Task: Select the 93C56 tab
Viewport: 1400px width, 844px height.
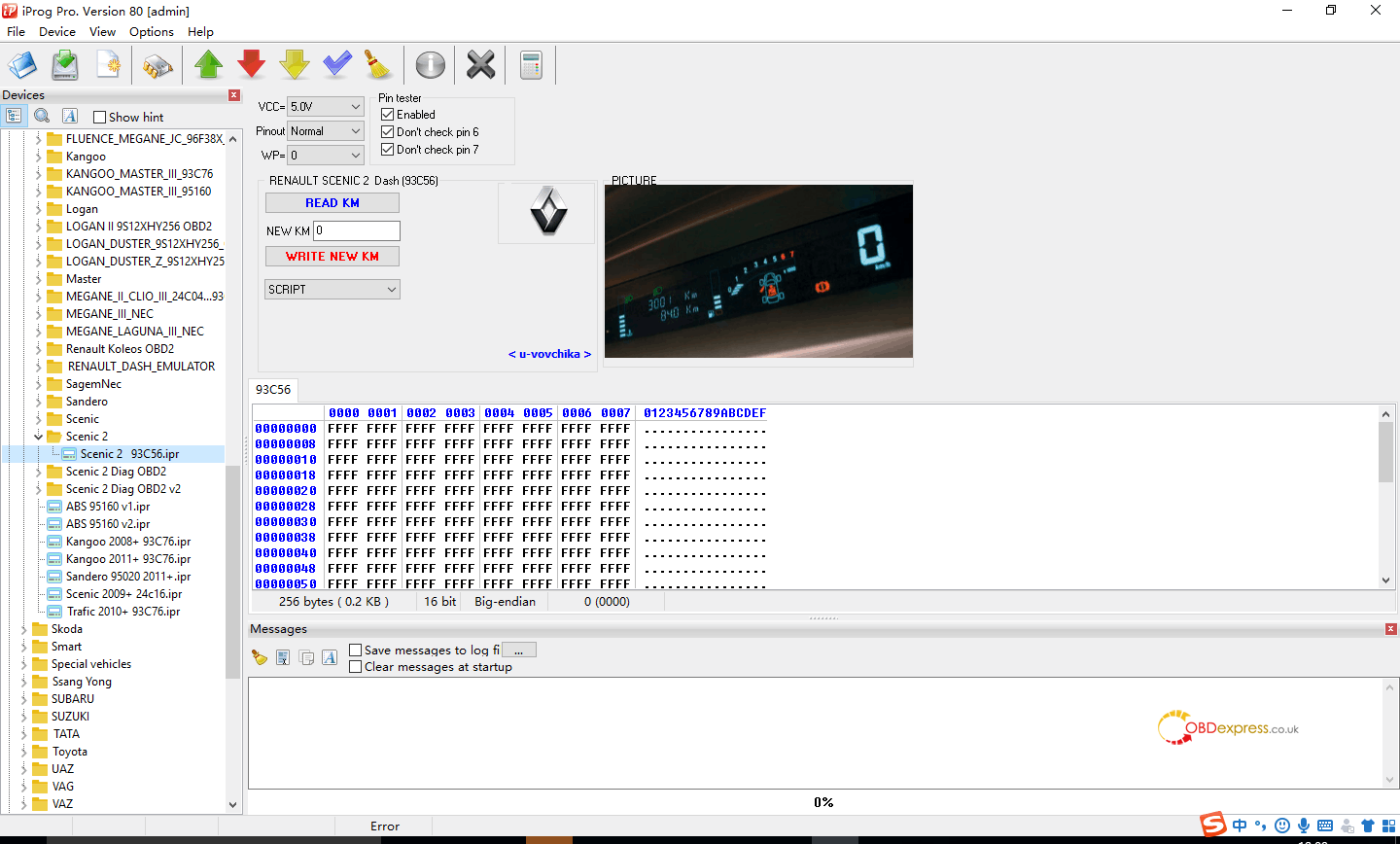Action: click(273, 390)
